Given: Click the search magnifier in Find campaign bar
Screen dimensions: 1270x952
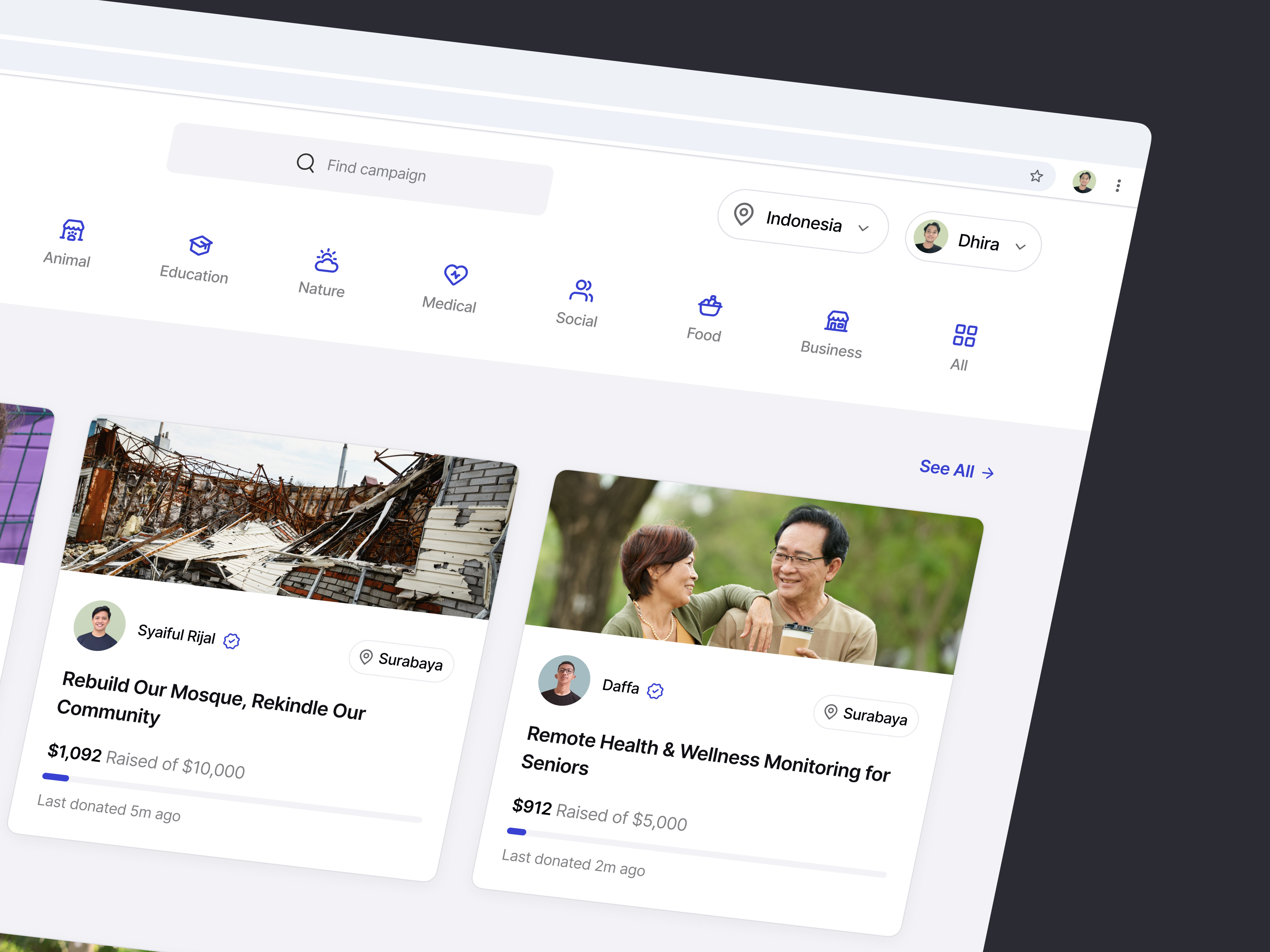Looking at the screenshot, I should click(x=306, y=164).
